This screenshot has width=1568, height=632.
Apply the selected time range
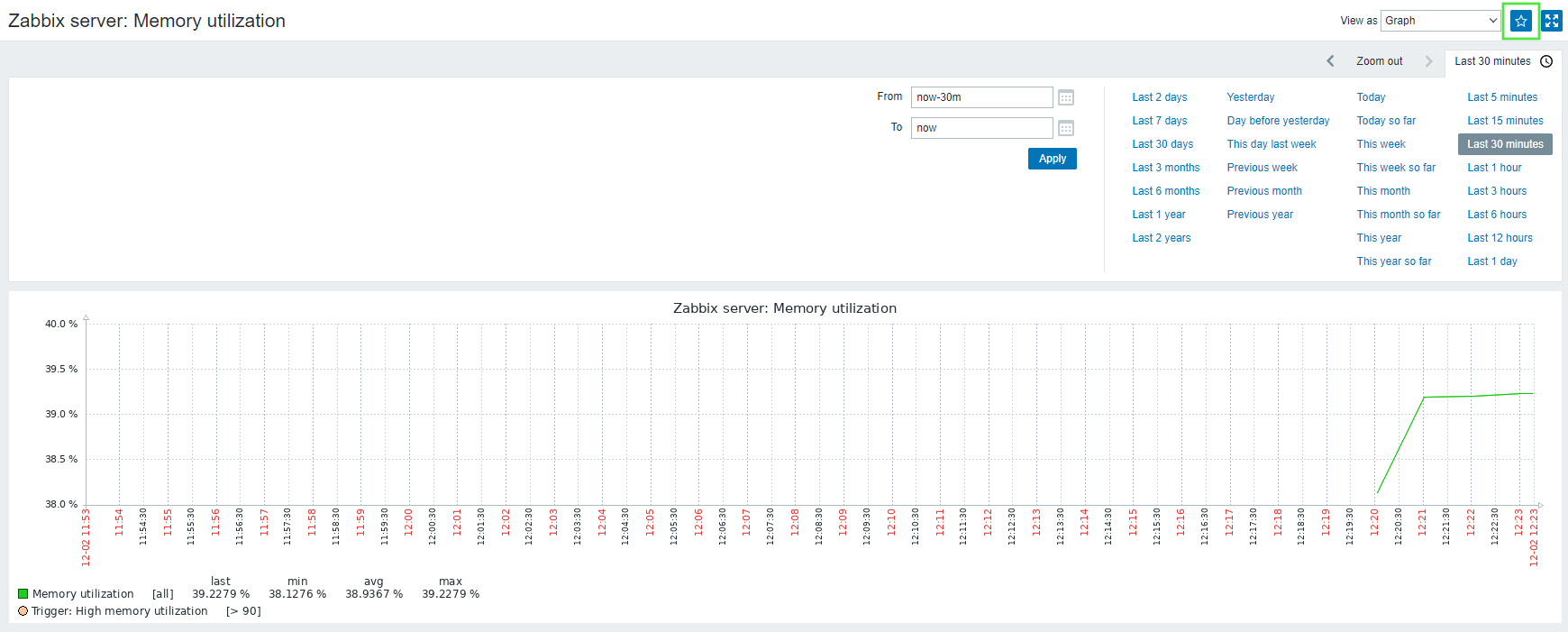[1053, 159]
